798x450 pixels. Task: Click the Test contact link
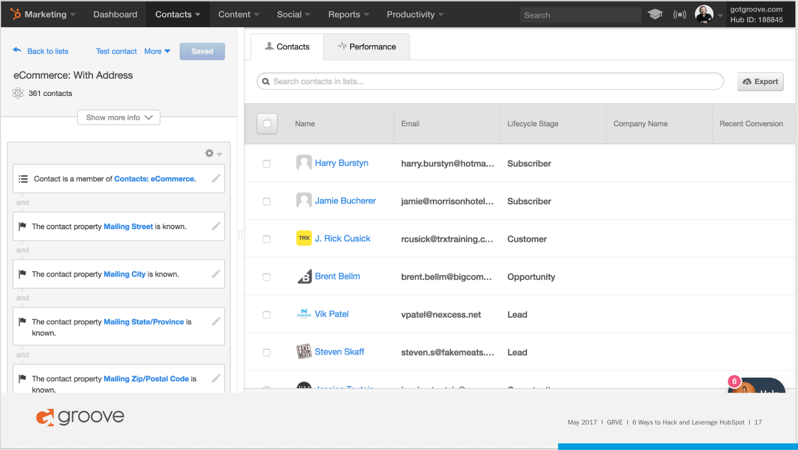pos(116,51)
